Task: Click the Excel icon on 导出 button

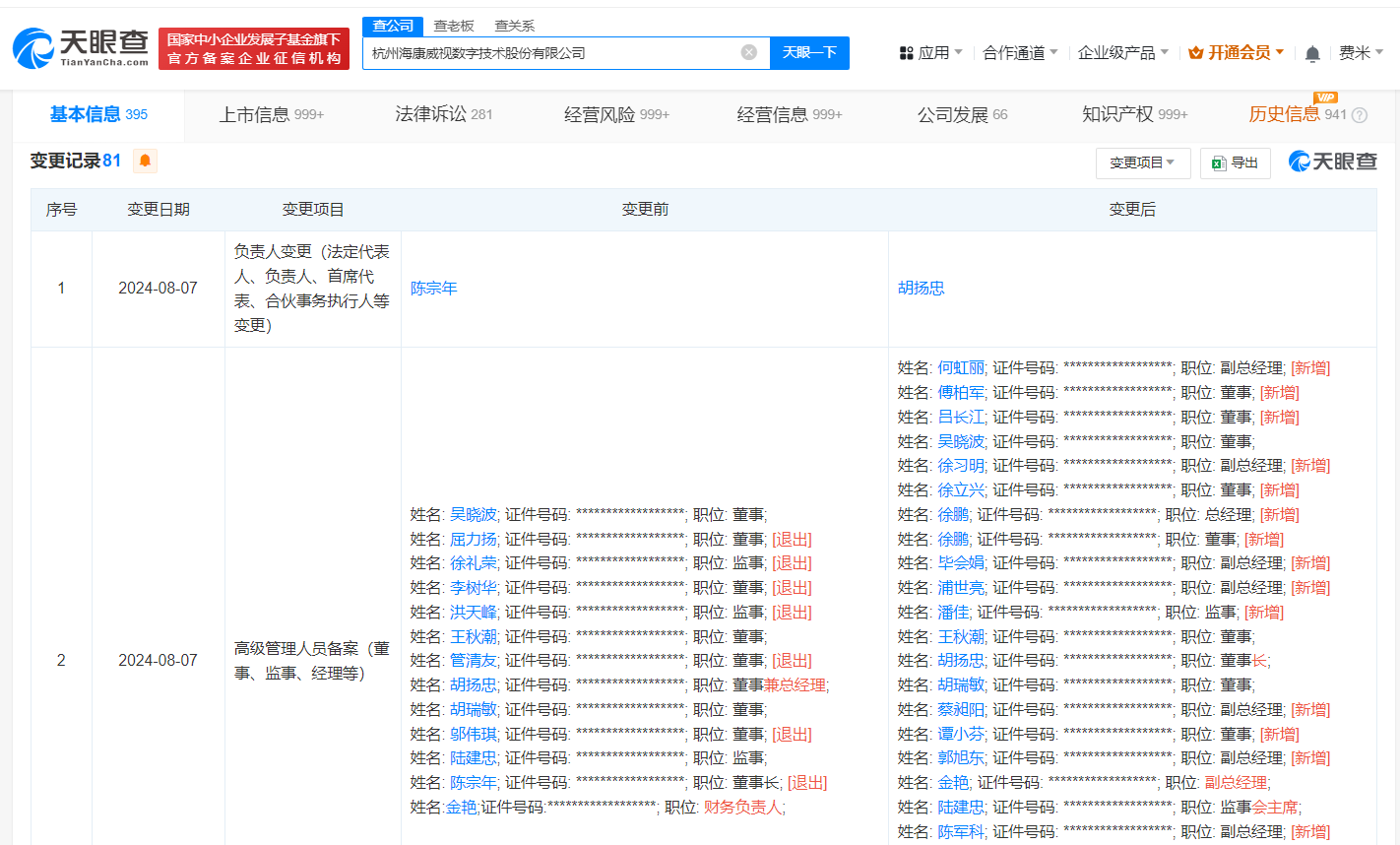Action: pyautogui.click(x=1215, y=162)
